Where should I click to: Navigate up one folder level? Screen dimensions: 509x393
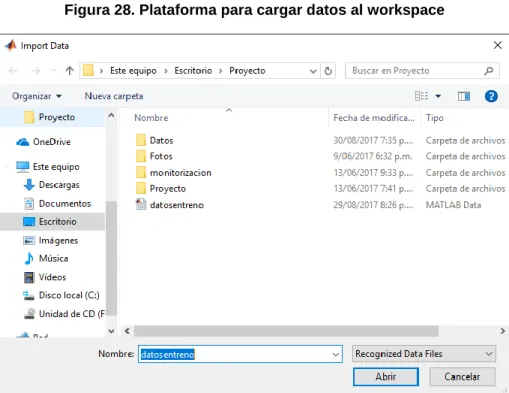click(69, 71)
